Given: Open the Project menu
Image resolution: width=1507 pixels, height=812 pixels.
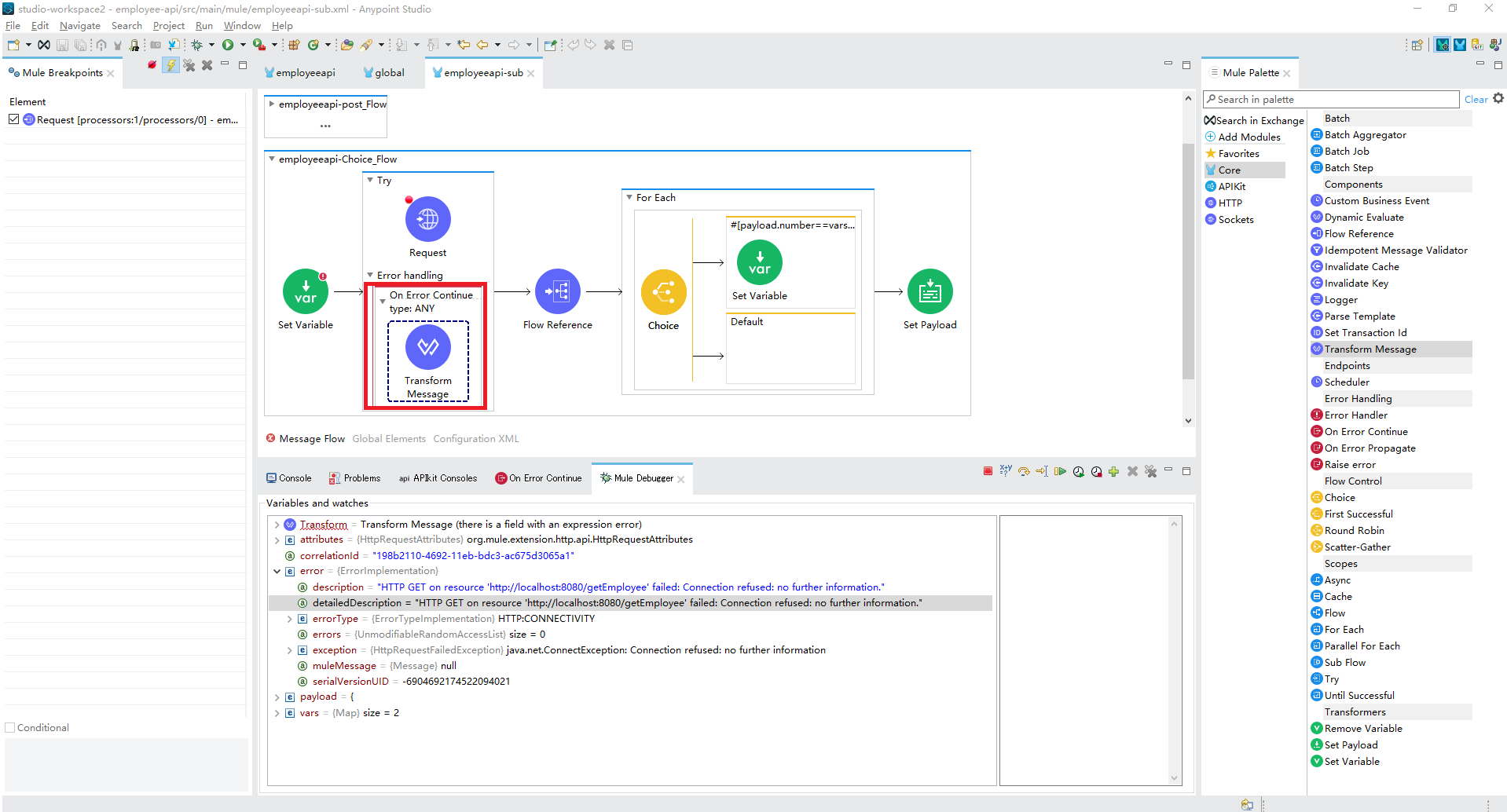Looking at the screenshot, I should pyautogui.click(x=169, y=26).
